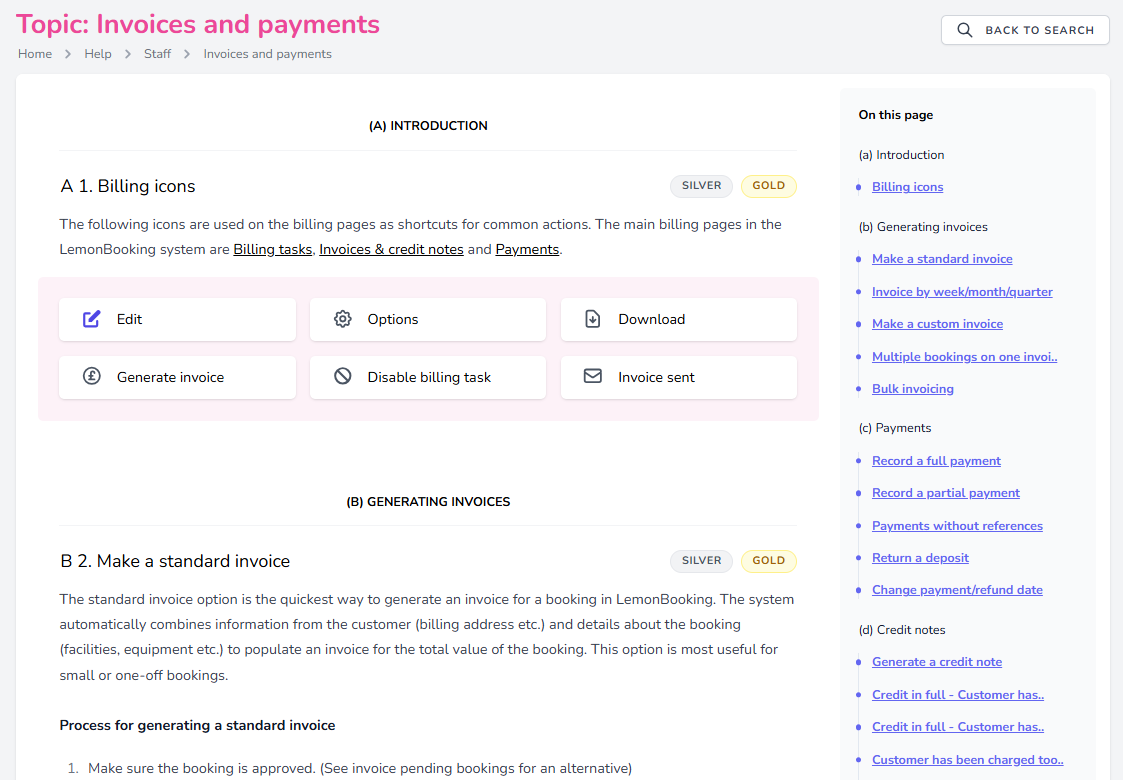Open Make a standard invoice sidebar link
The width and height of the screenshot is (1123, 780).
click(x=942, y=258)
